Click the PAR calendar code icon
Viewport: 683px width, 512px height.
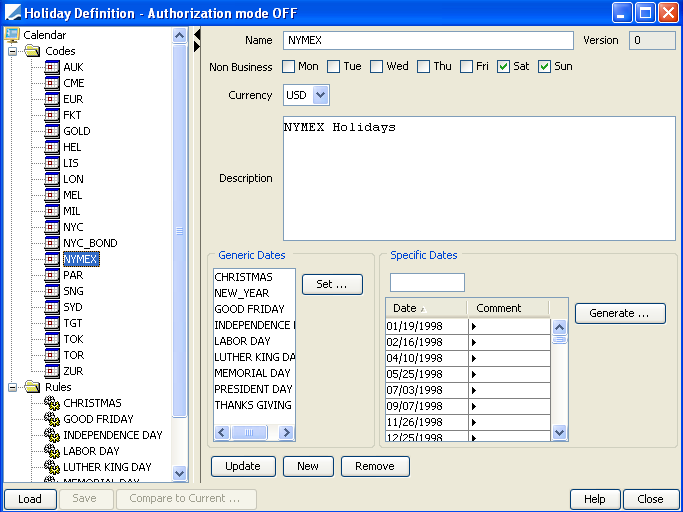(x=52, y=275)
